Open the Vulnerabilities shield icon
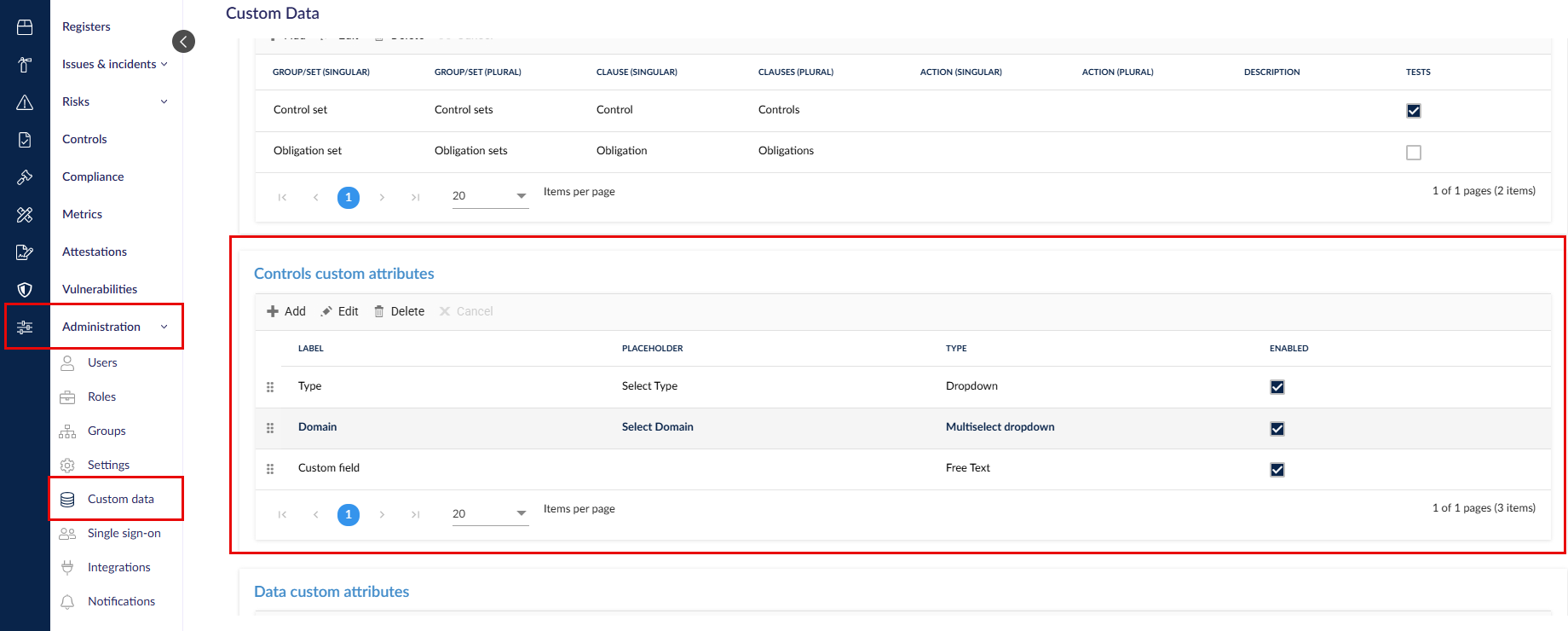Viewport: 1568px width, 631px height. 25,290
